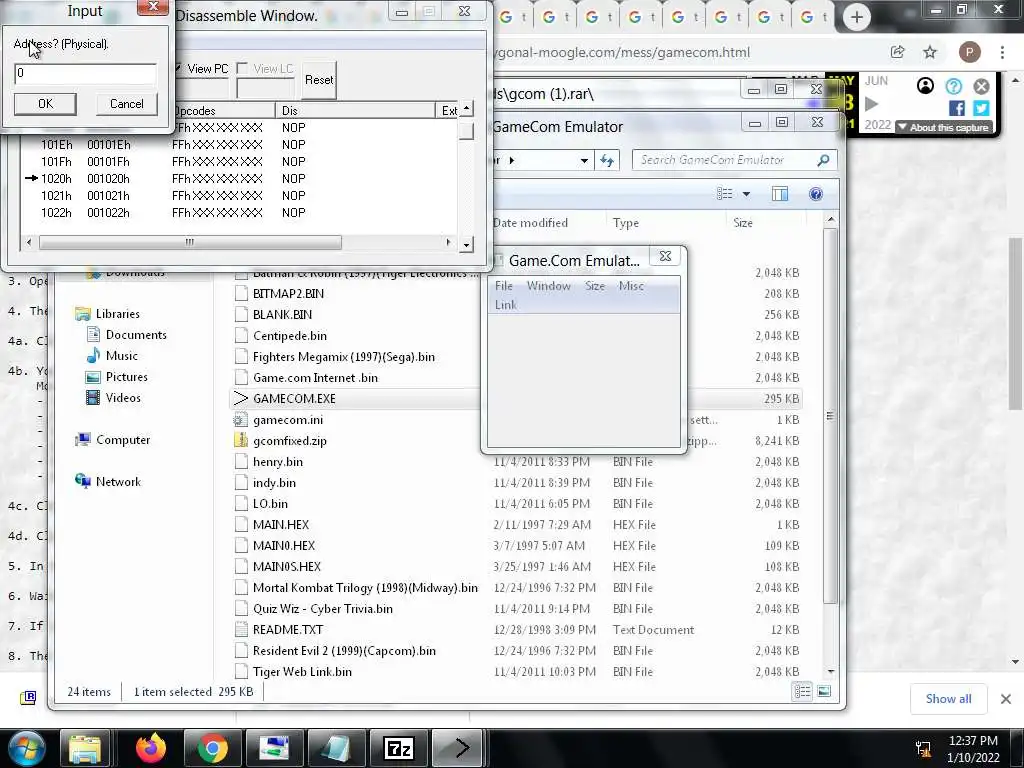1024x768 pixels.
Task: Toggle the View PC checkbox
Action: coord(178,68)
